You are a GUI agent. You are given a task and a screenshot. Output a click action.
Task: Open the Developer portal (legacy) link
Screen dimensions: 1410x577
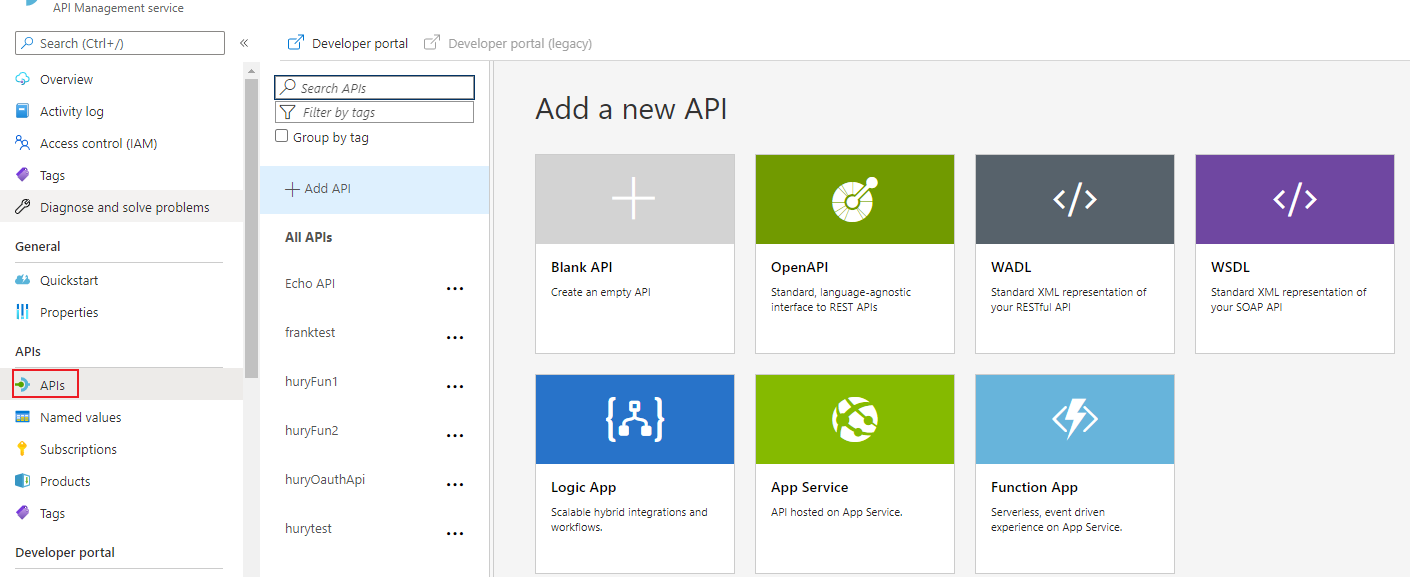pyautogui.click(x=508, y=43)
